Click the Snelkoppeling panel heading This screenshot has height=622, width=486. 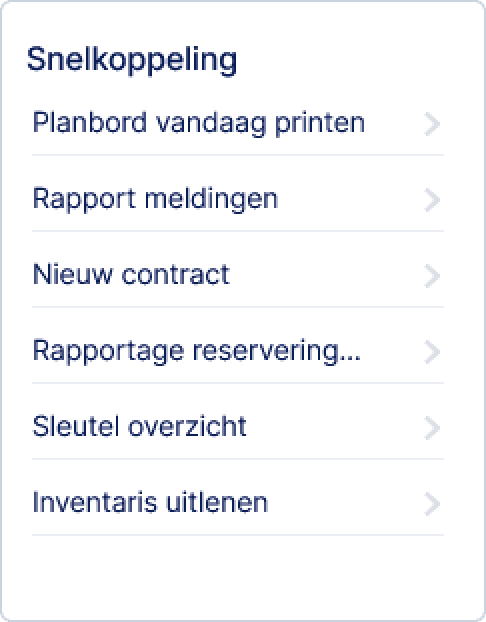pos(132,61)
